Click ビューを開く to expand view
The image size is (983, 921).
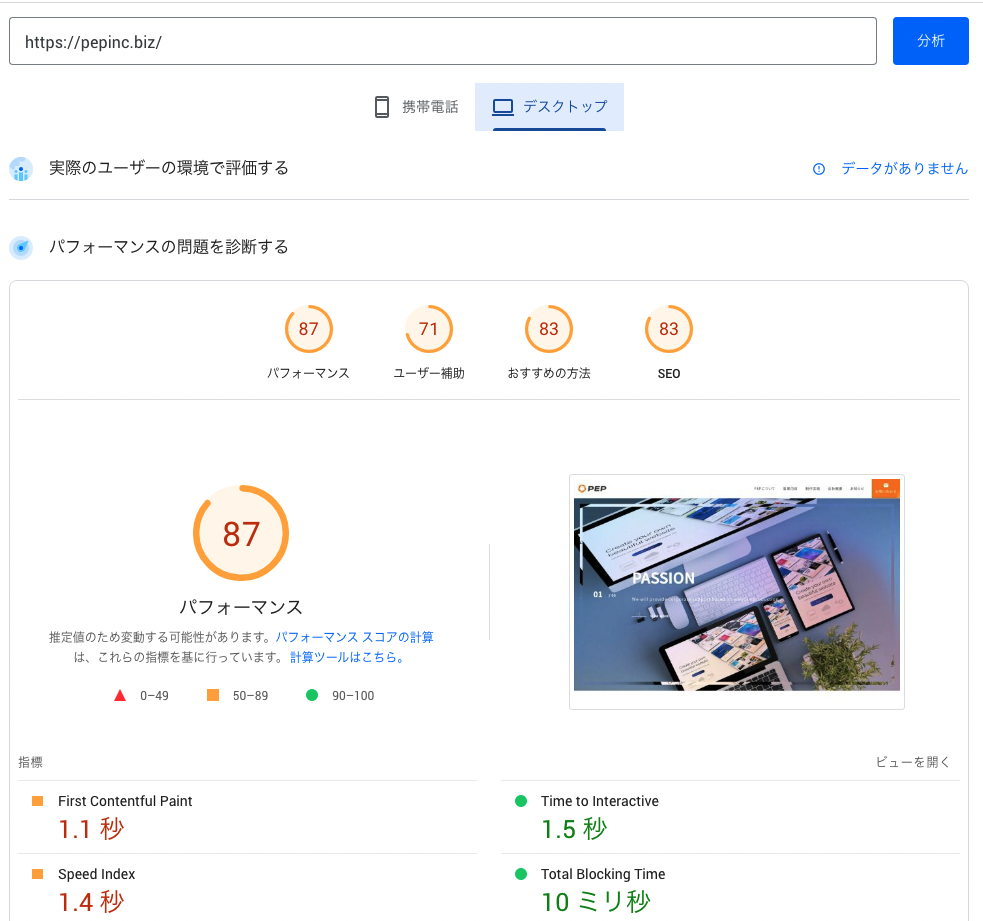click(912, 762)
